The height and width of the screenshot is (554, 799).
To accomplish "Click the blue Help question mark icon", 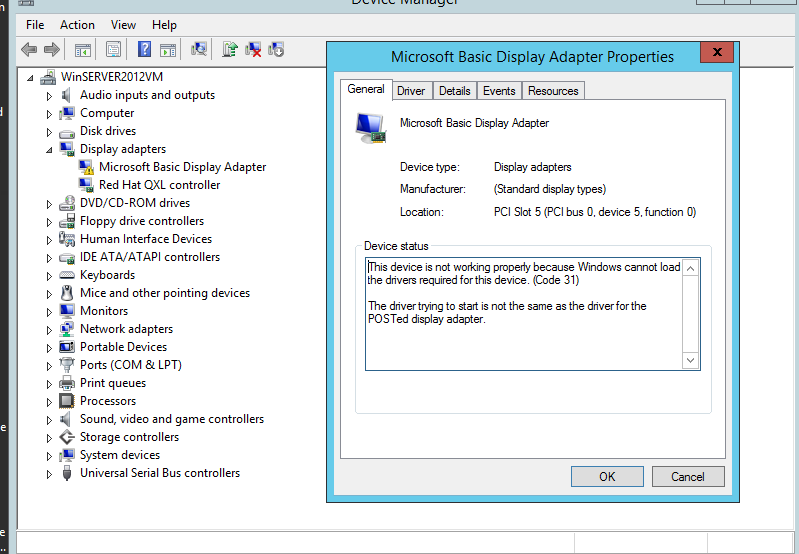I will [x=145, y=49].
